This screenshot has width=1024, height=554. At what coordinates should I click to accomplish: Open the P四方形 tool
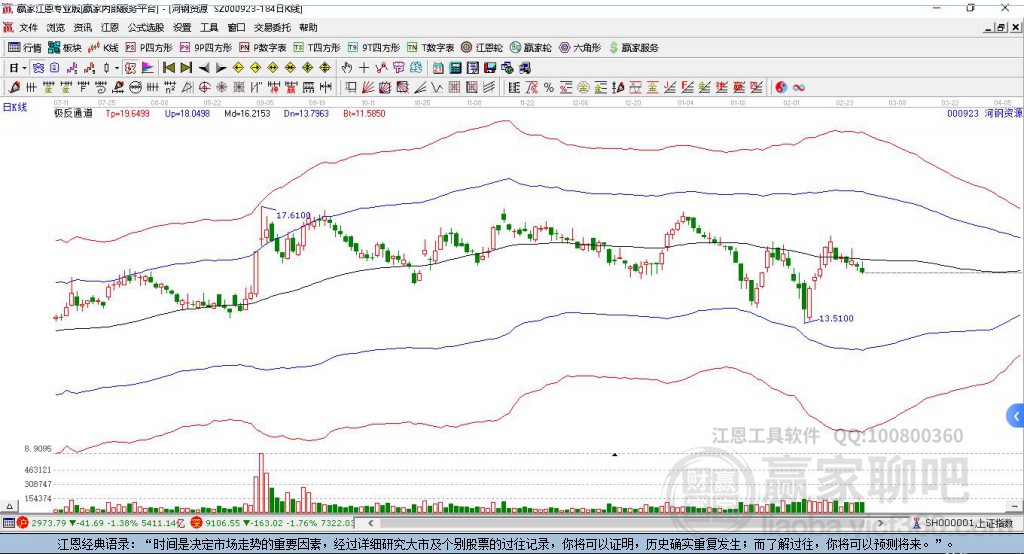pos(149,48)
